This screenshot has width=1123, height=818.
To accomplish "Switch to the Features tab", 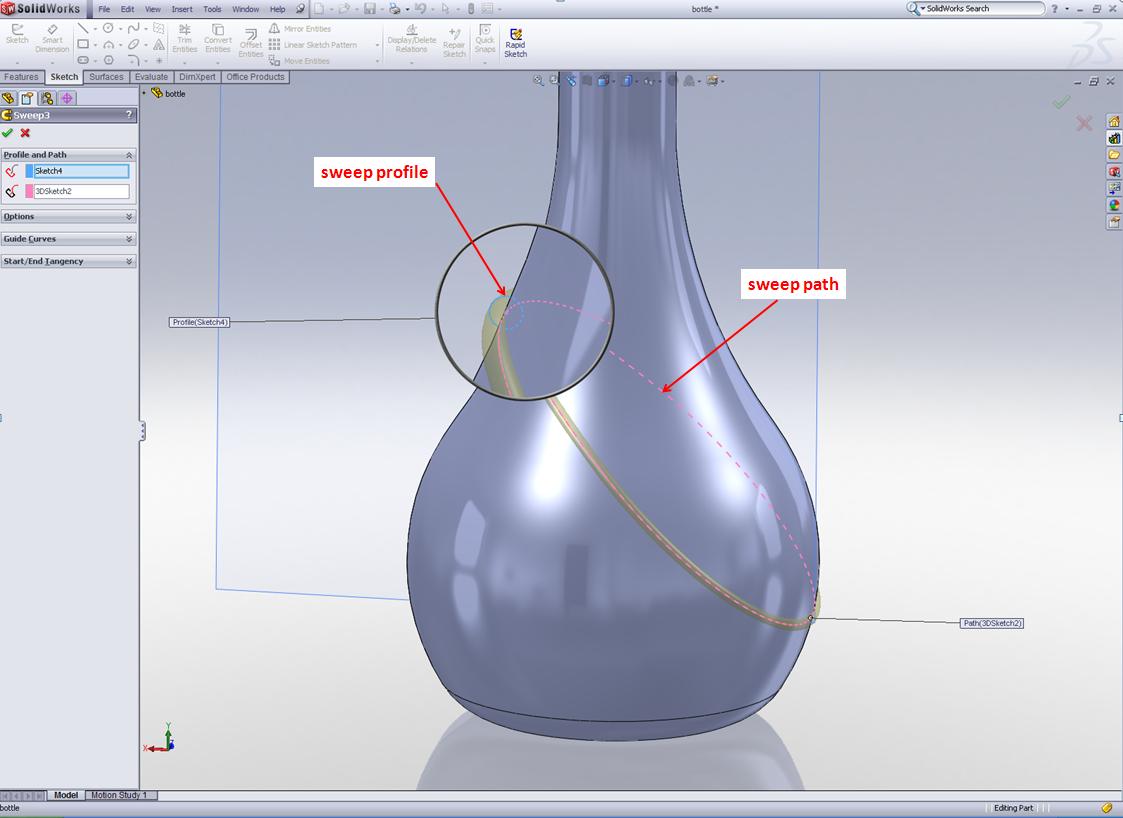I will pos(21,77).
